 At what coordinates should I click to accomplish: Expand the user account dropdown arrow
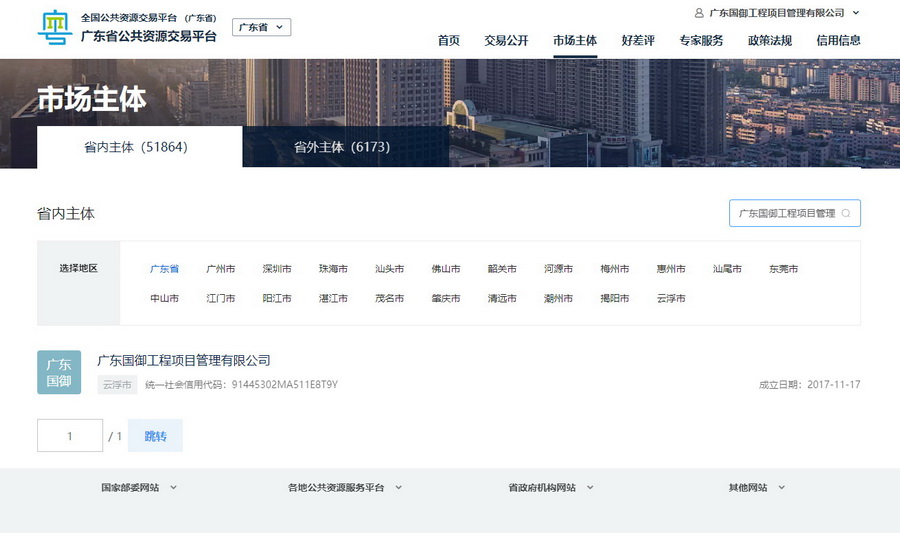(855, 13)
